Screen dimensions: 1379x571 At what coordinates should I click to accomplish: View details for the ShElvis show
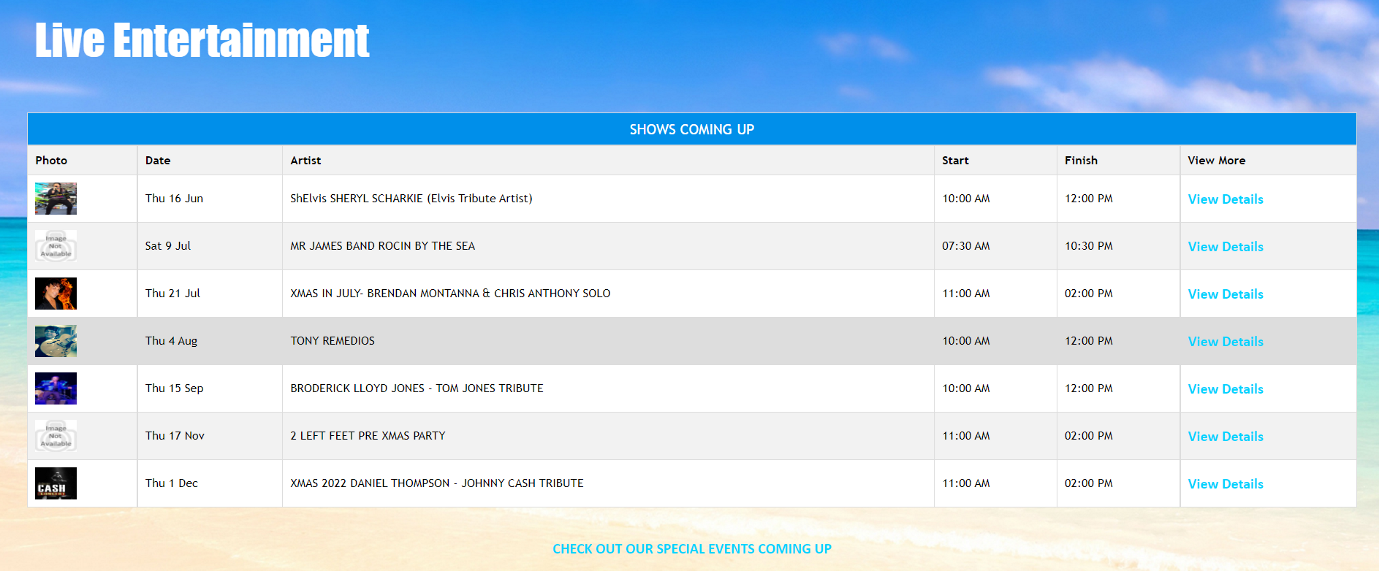(x=1225, y=199)
